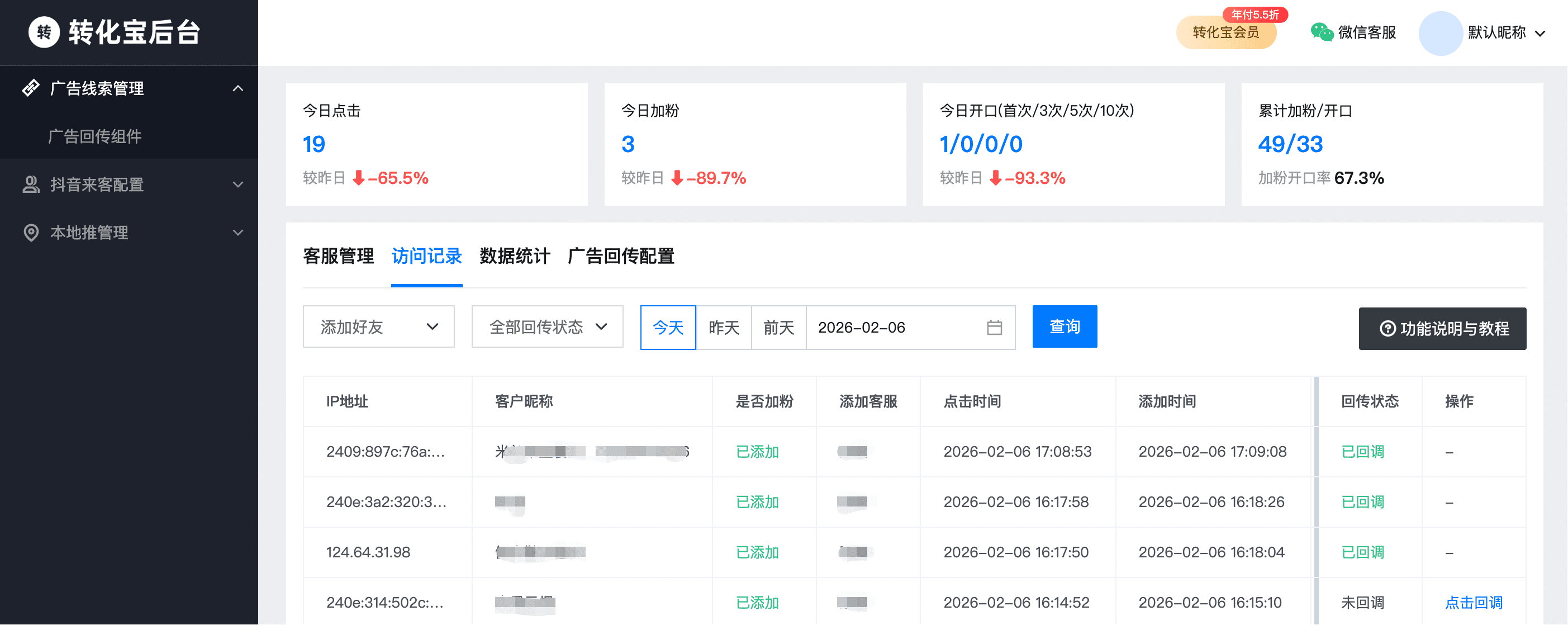This screenshot has width=1568, height=625.
Task: Open the 添加好友 dropdown
Action: (x=378, y=327)
